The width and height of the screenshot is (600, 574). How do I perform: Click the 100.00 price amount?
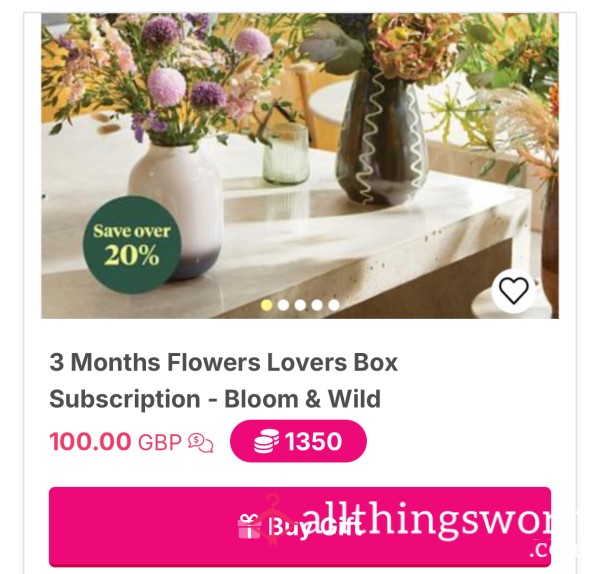coord(90,442)
